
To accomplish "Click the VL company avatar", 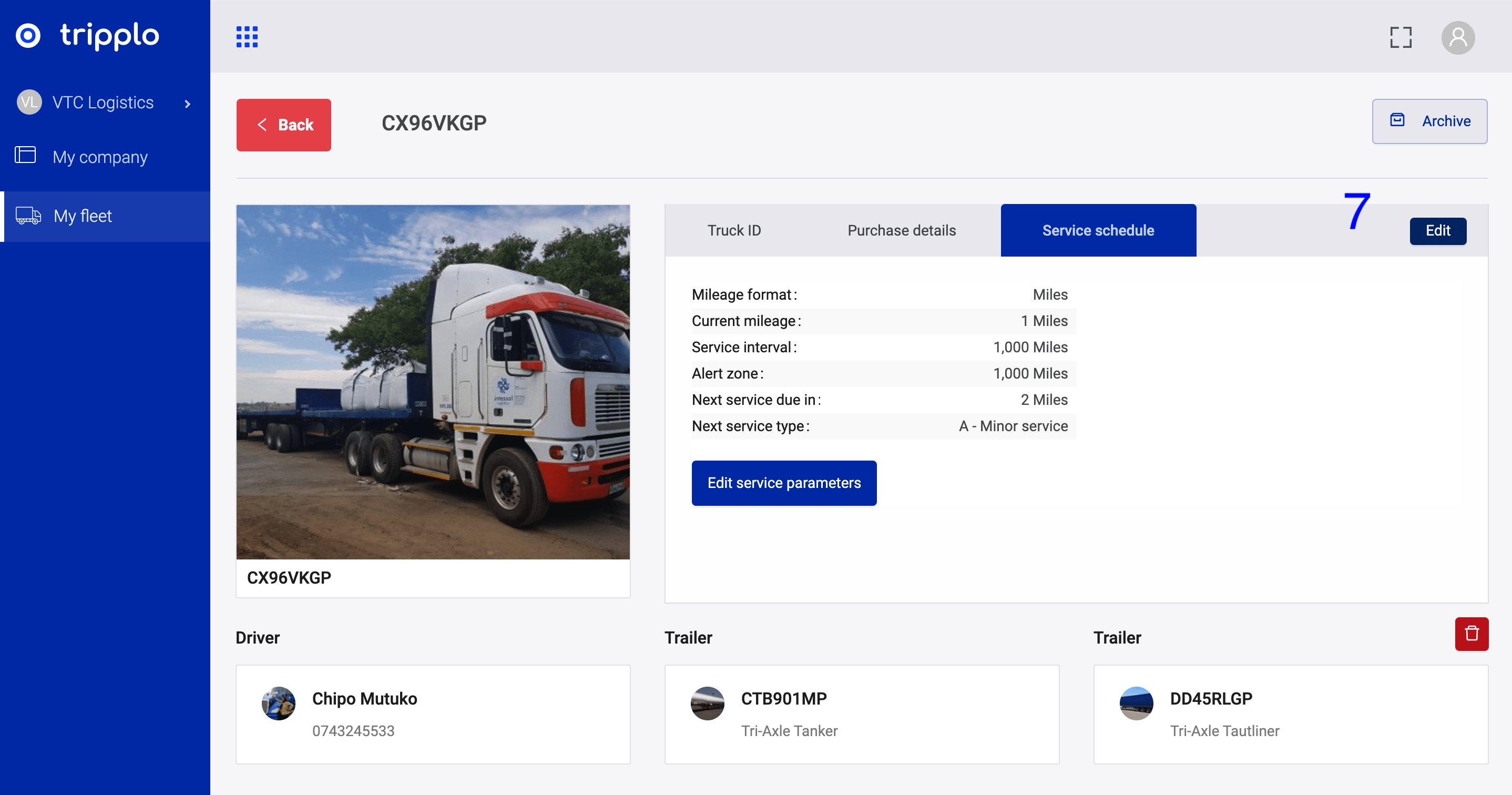I will tap(29, 102).
